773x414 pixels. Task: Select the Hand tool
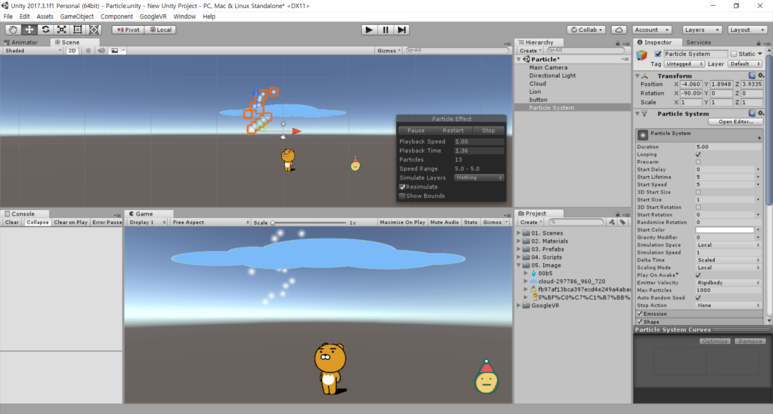(x=13, y=30)
